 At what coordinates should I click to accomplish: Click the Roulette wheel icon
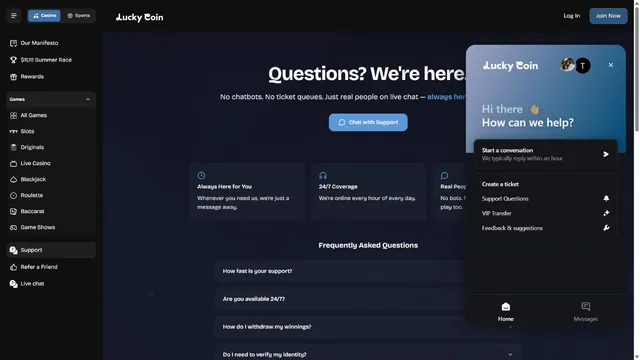point(13,196)
